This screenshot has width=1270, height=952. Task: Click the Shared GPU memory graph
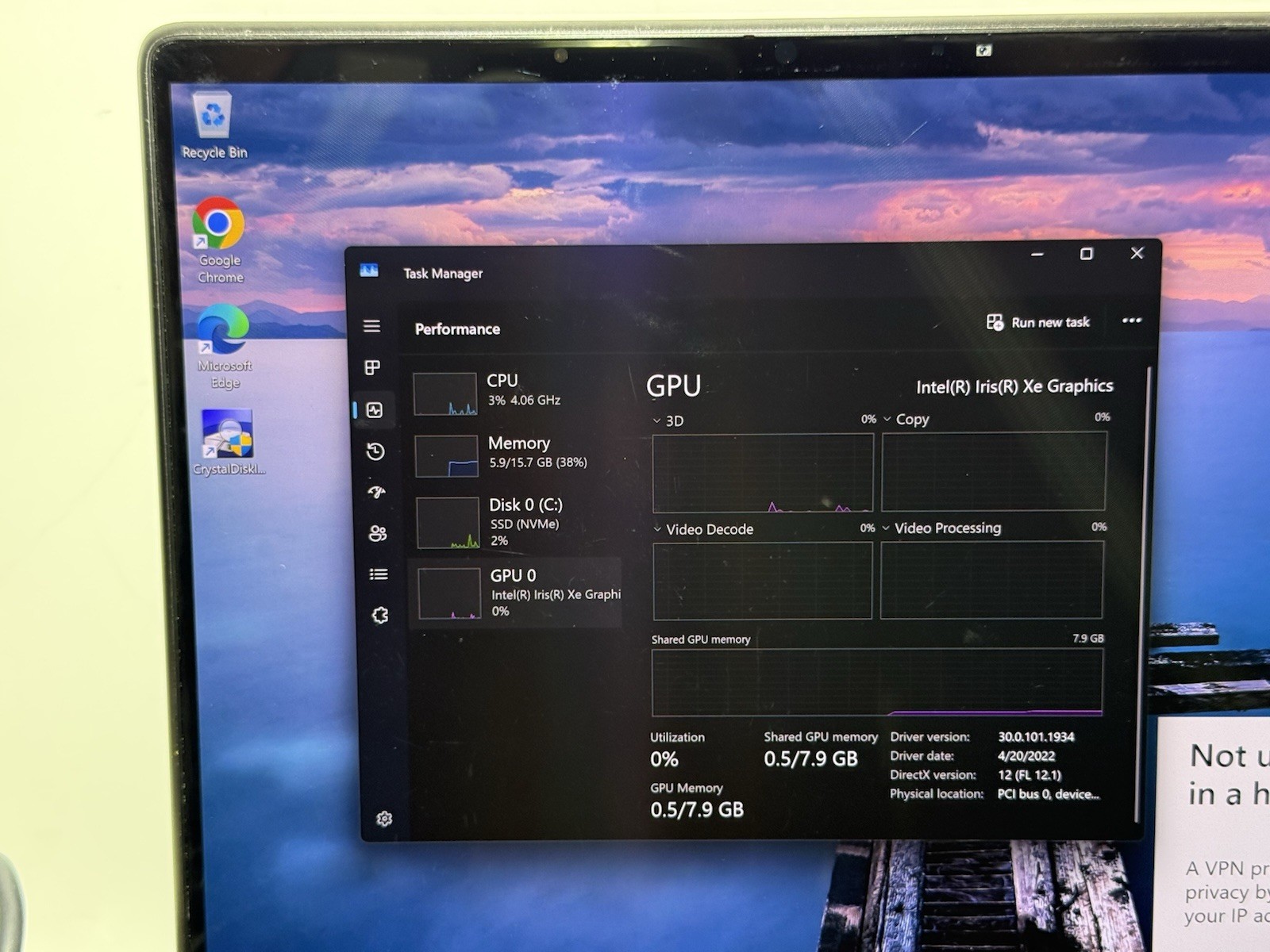[x=877, y=682]
